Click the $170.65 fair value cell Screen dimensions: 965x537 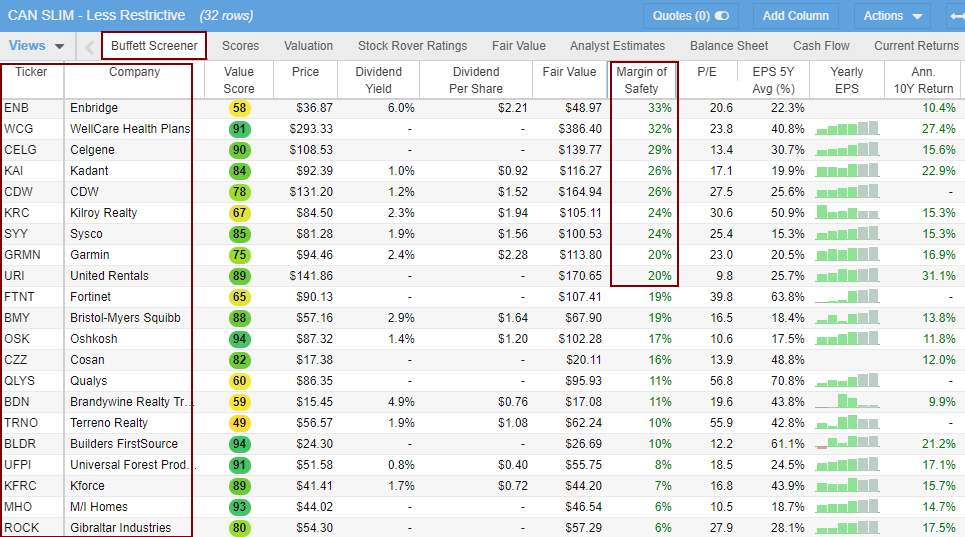tap(580, 276)
